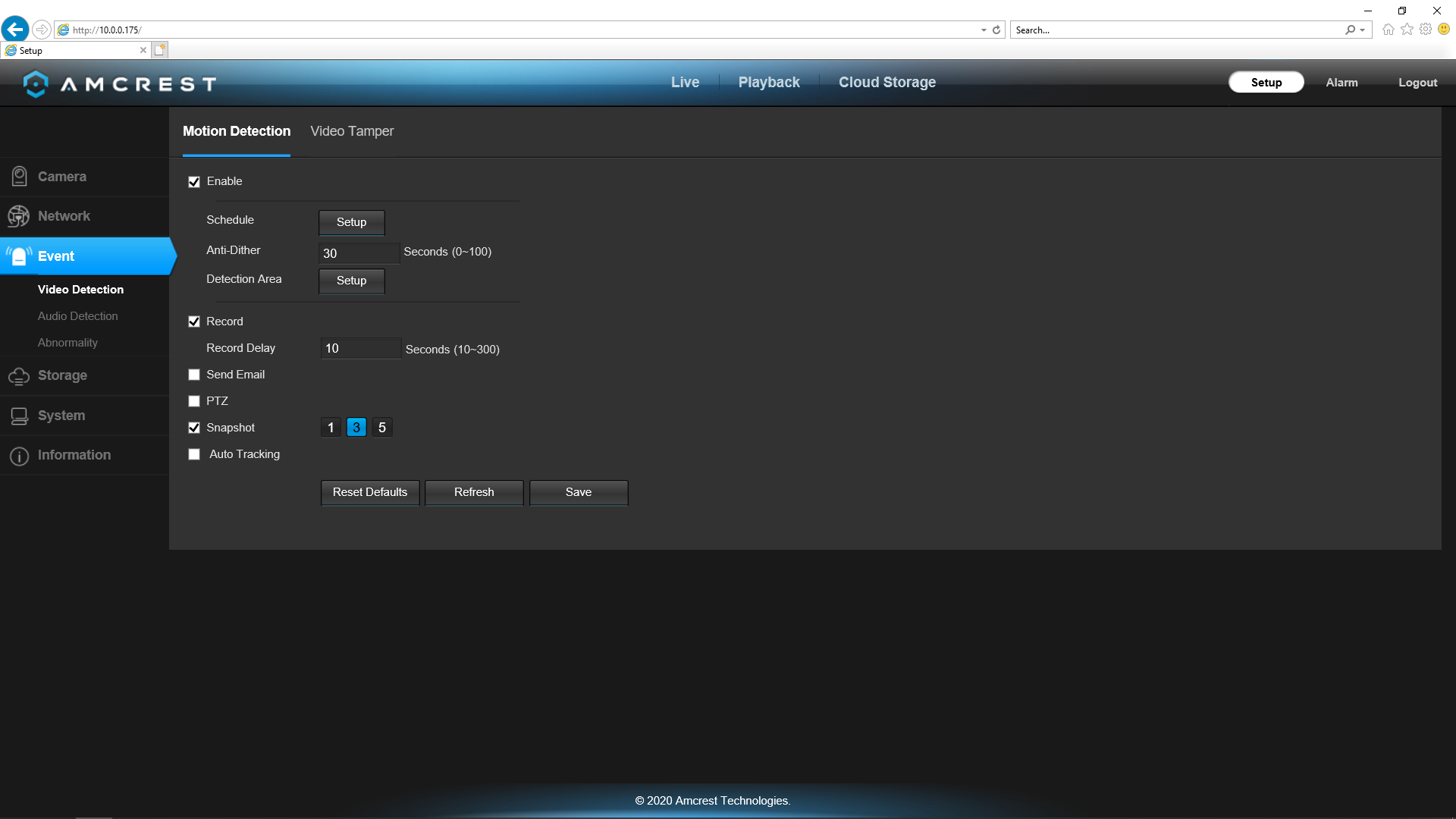Viewport: 1456px width, 819px height.
Task: Select the Setup top menu item
Action: [x=1266, y=82]
